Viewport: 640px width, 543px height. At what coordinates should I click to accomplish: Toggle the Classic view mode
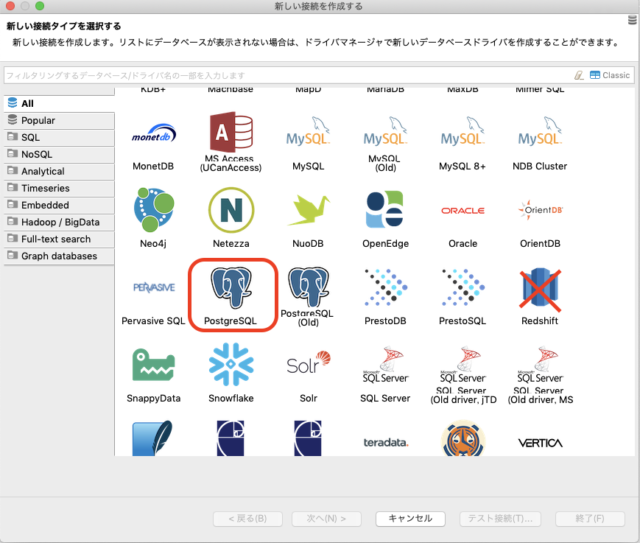click(x=610, y=75)
